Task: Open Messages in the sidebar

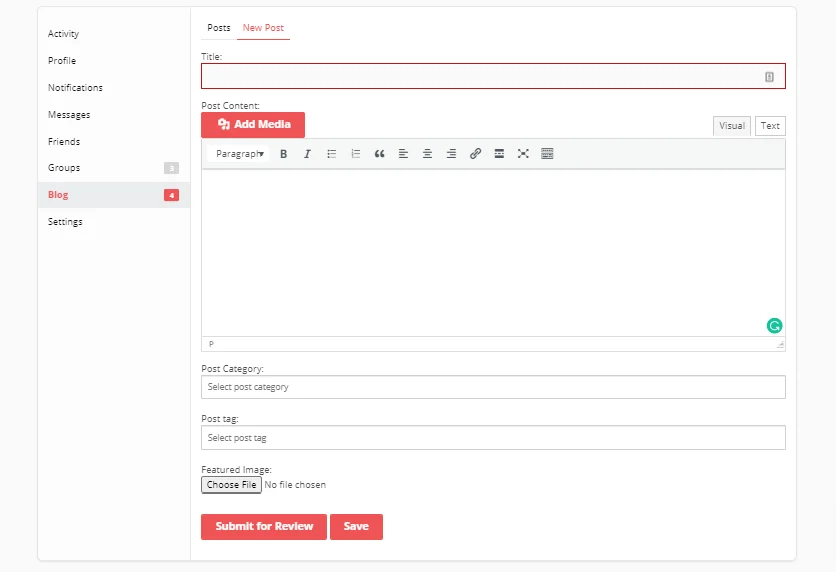Action: click(69, 115)
